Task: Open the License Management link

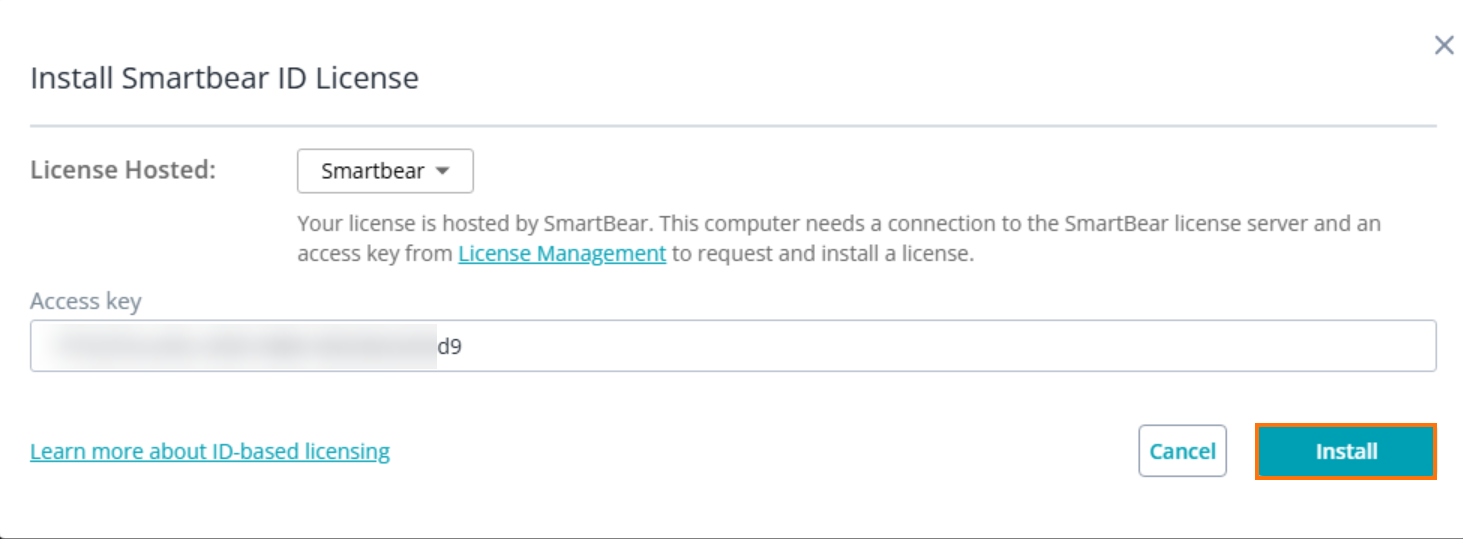Action: pyautogui.click(x=562, y=253)
